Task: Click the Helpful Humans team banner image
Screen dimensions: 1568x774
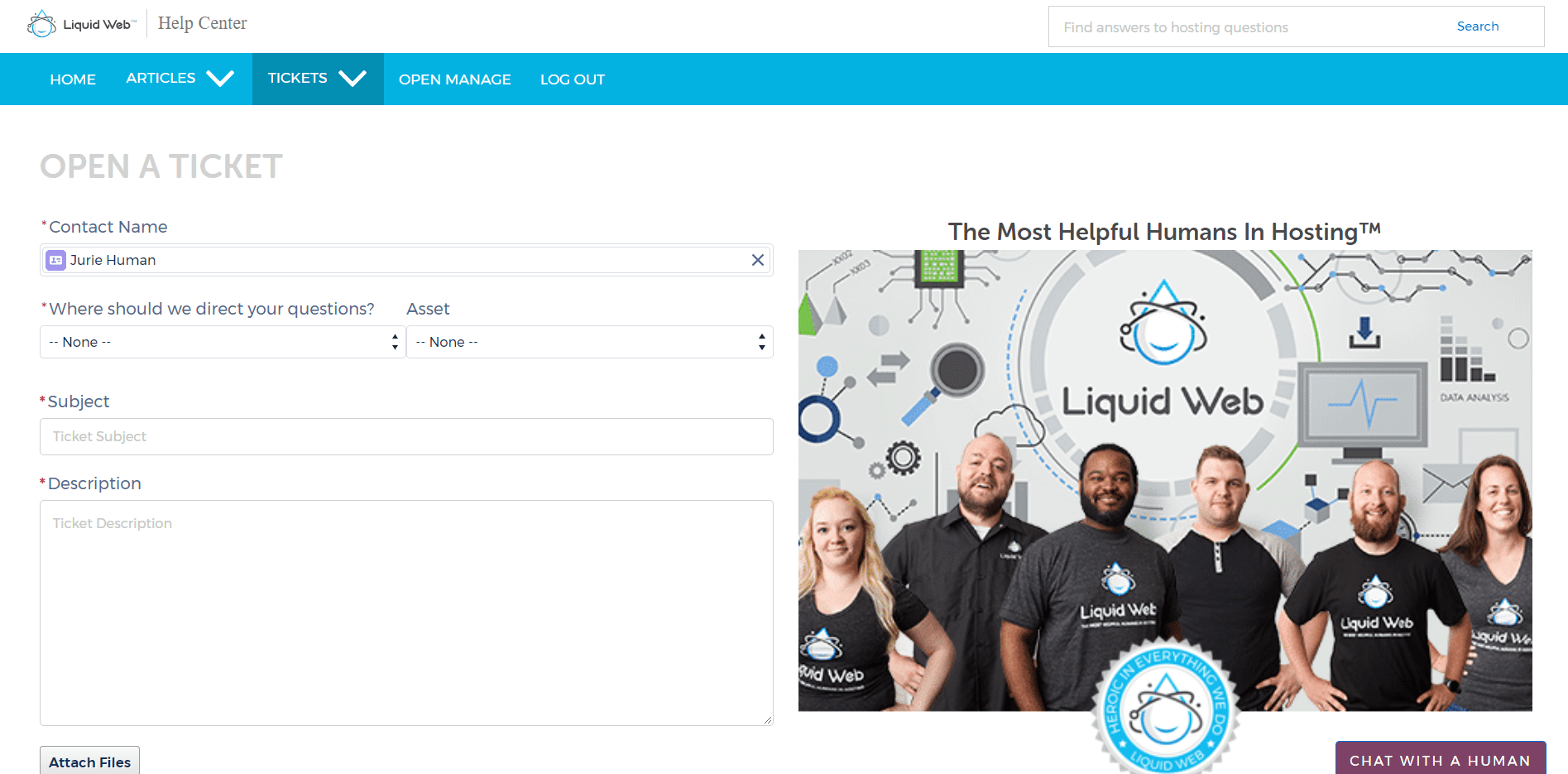Action: pos(1165,480)
